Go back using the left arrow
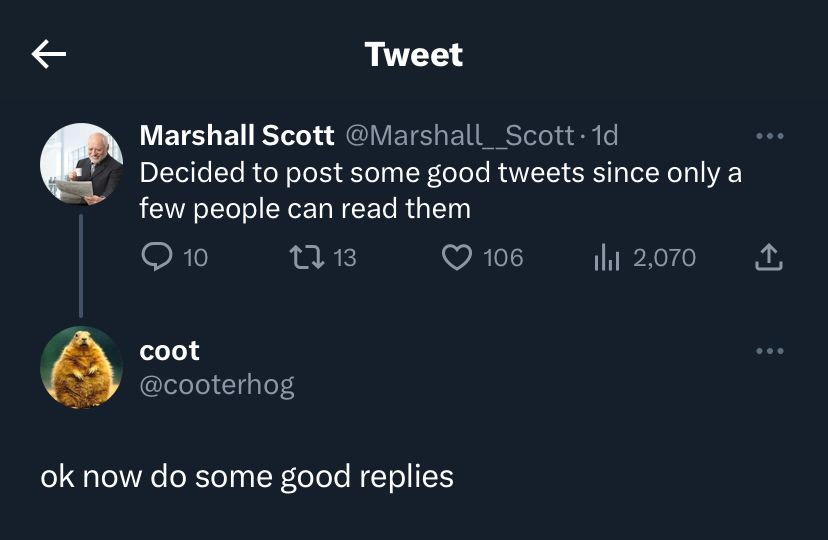Screen dimensions: 828x540 [48, 54]
